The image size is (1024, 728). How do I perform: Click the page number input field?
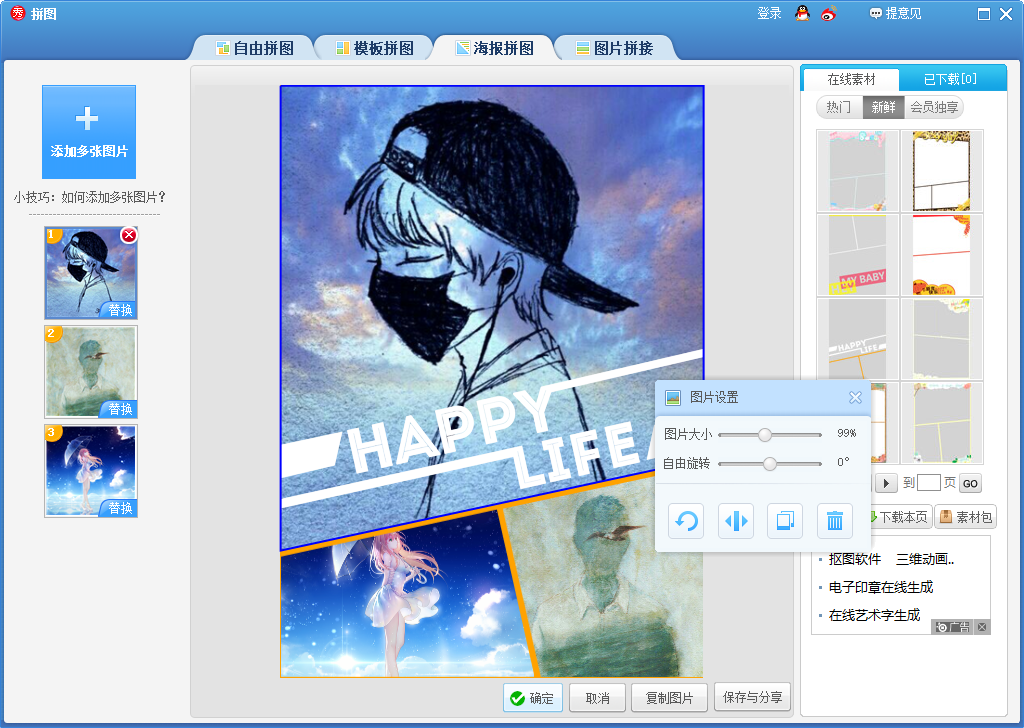(929, 483)
